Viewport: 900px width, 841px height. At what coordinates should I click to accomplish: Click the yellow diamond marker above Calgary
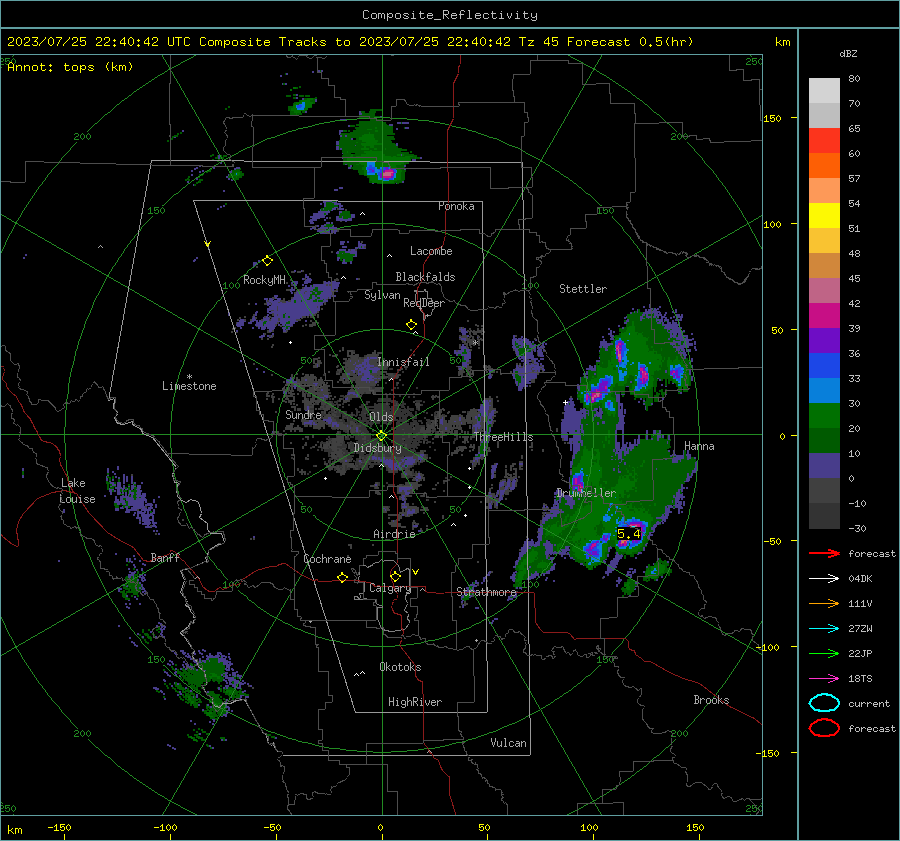395,576
